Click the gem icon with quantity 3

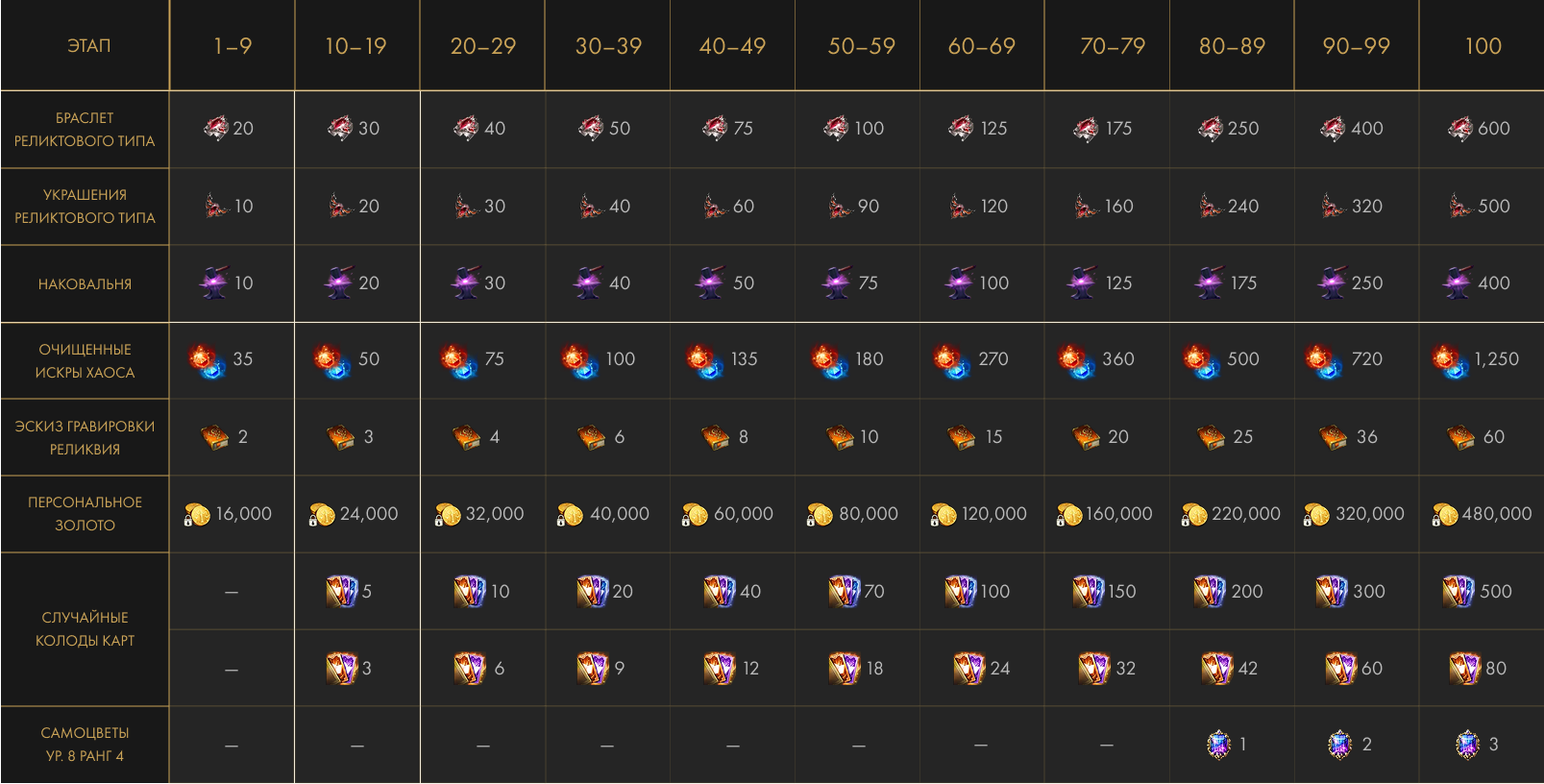click(x=1467, y=745)
